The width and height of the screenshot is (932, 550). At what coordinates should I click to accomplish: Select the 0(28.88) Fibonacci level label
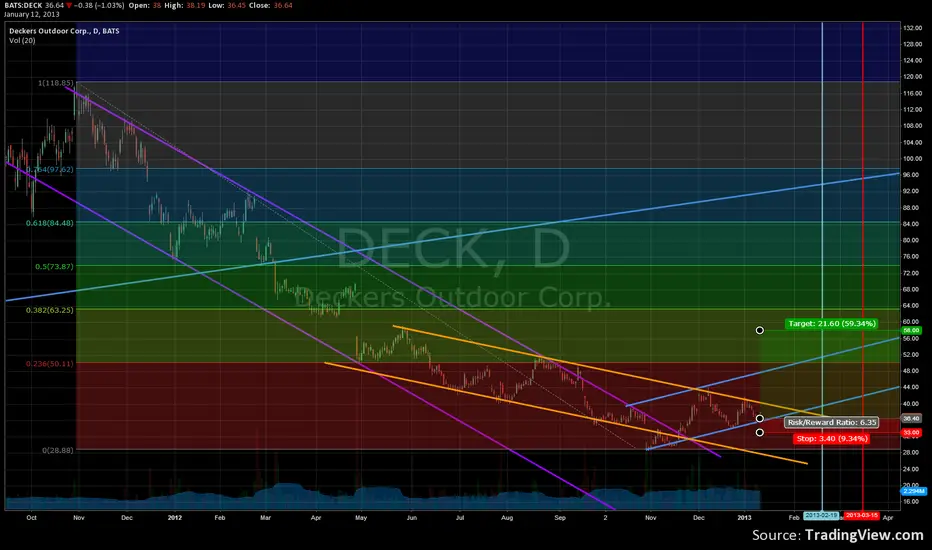point(58,450)
